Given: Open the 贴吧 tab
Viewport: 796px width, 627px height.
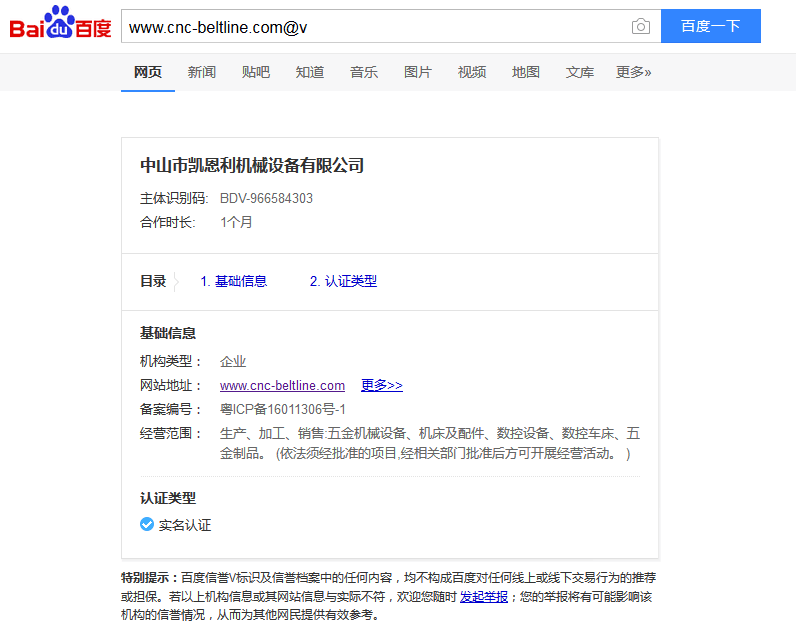Looking at the screenshot, I should 256,72.
